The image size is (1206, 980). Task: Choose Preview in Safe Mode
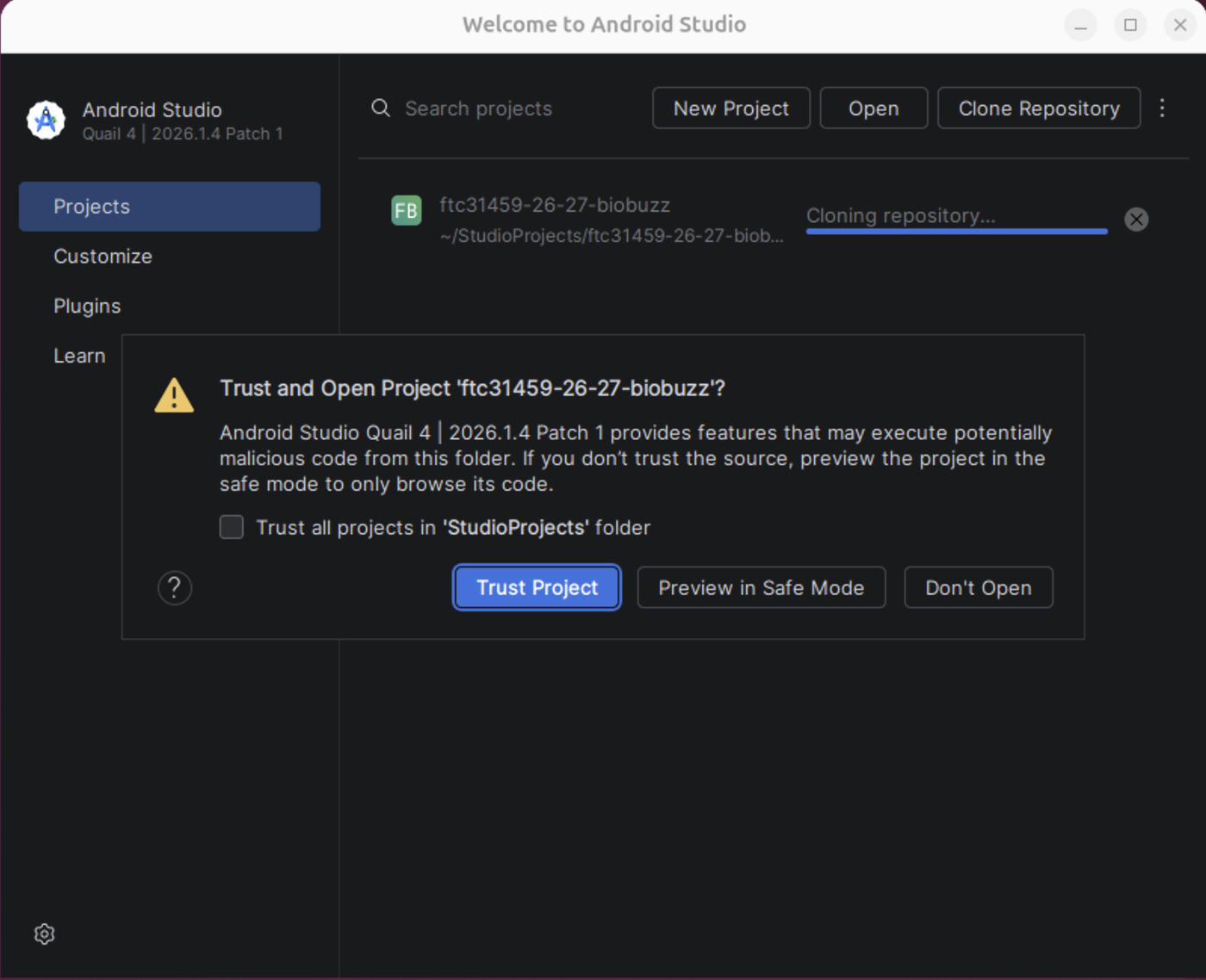tap(762, 587)
